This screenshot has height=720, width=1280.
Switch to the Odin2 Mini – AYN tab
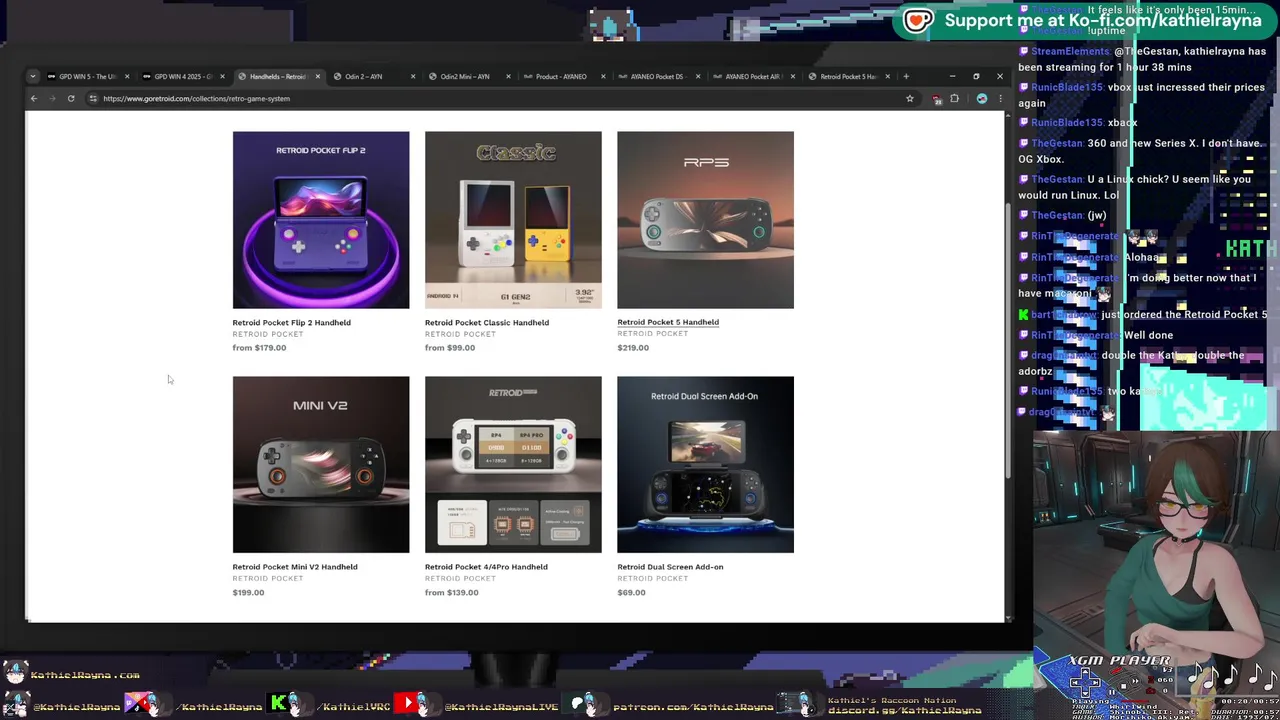click(x=465, y=76)
